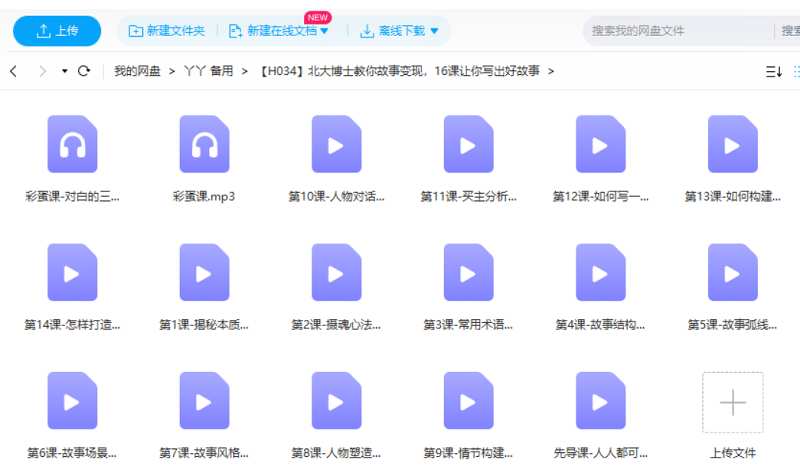The height and width of the screenshot is (473, 800).
Task: Select the 第5课-故事弧线 video icon
Action: pos(732,272)
